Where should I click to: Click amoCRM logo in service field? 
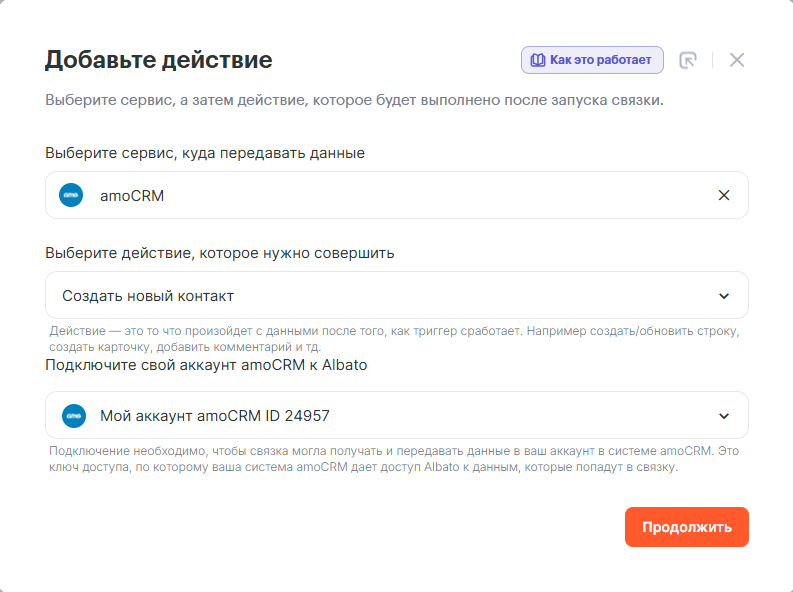[x=71, y=195]
